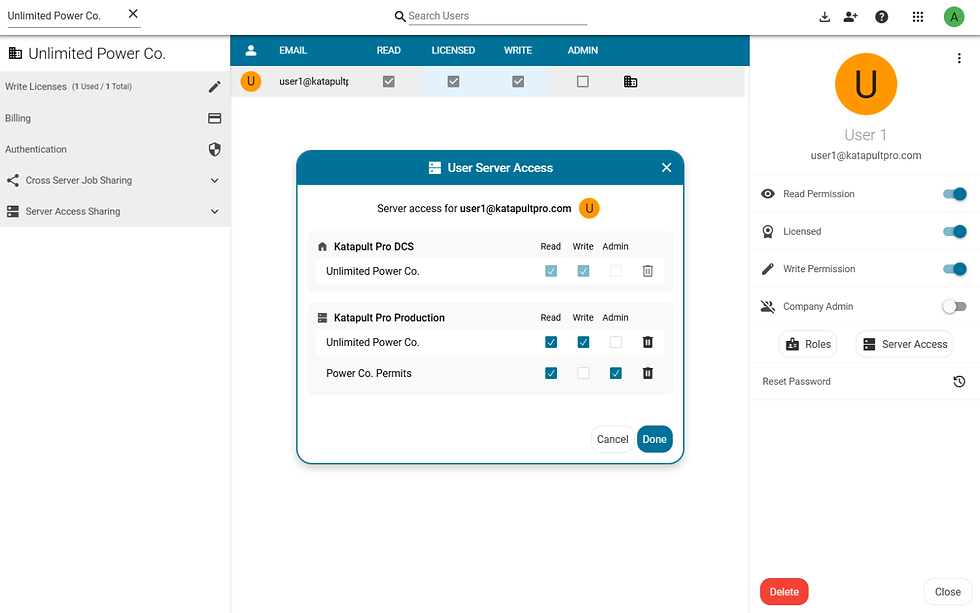
Task: Sort by EMAIL column header
Action: click(292, 51)
